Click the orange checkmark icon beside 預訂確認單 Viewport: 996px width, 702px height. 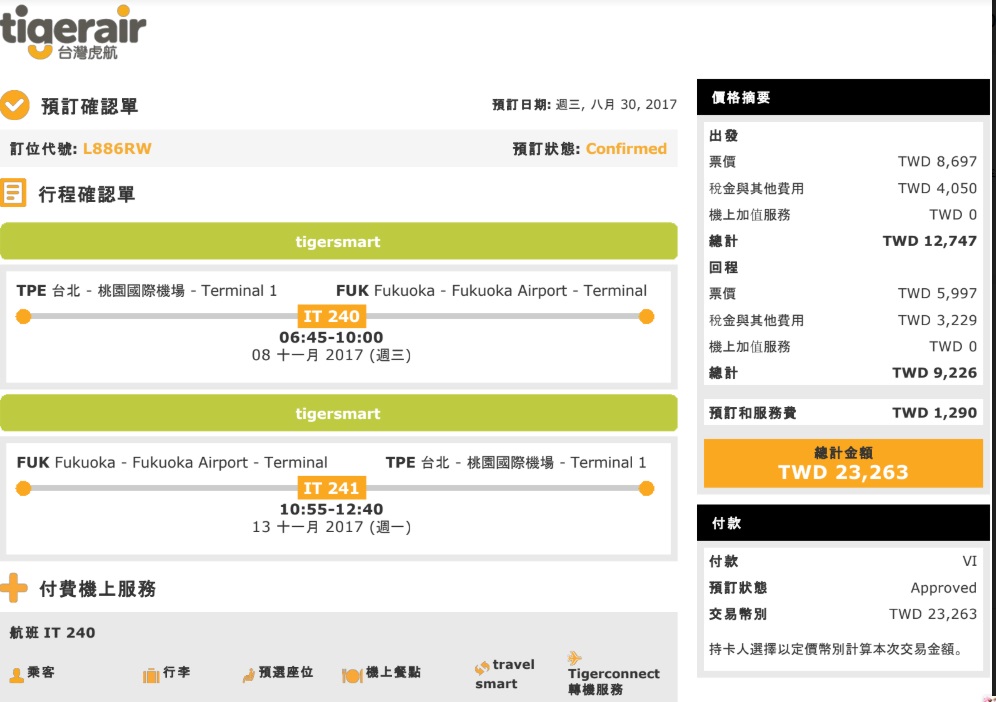pos(15,105)
